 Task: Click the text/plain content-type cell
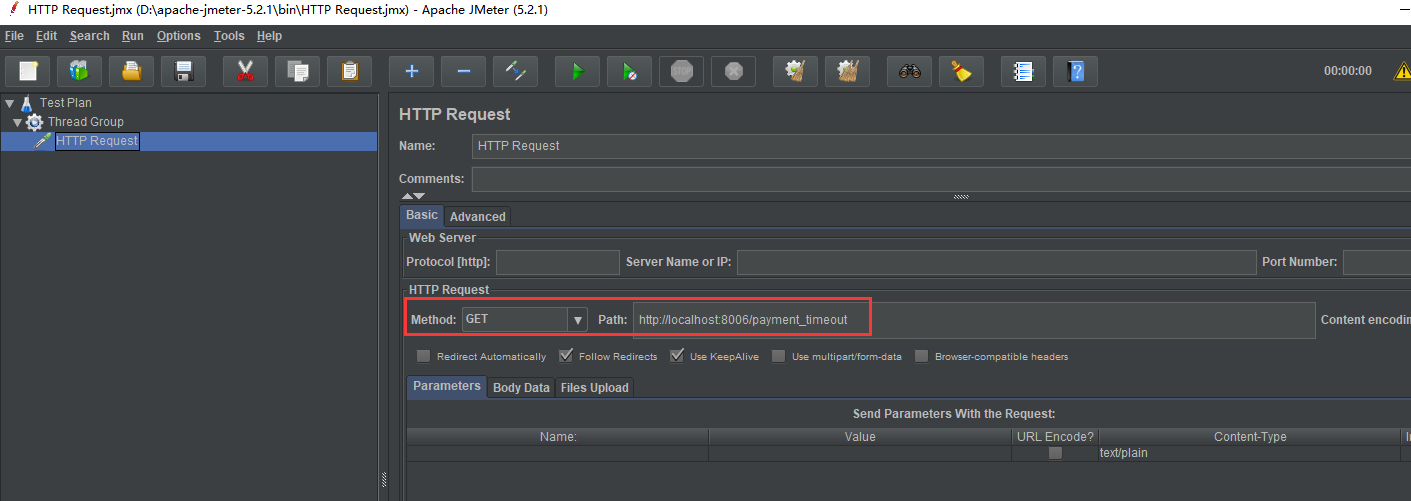click(1250, 453)
